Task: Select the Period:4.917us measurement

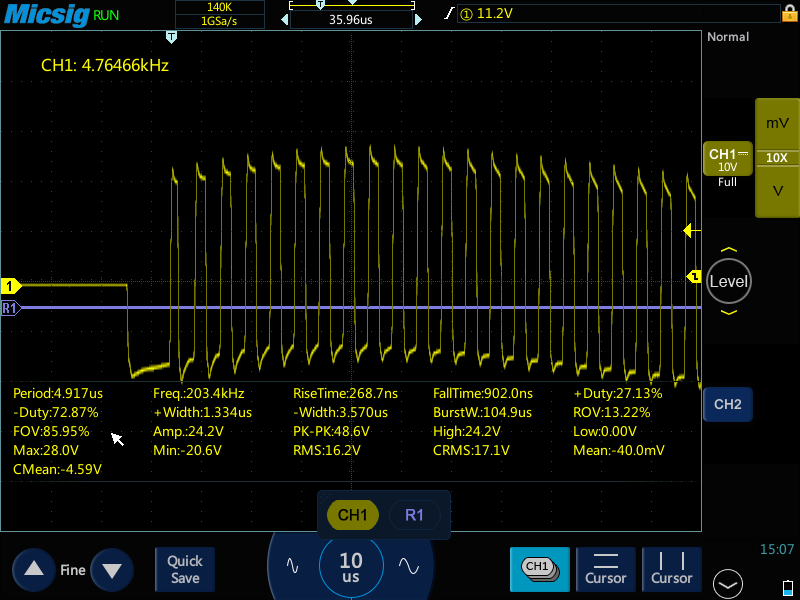Action: (x=58, y=393)
